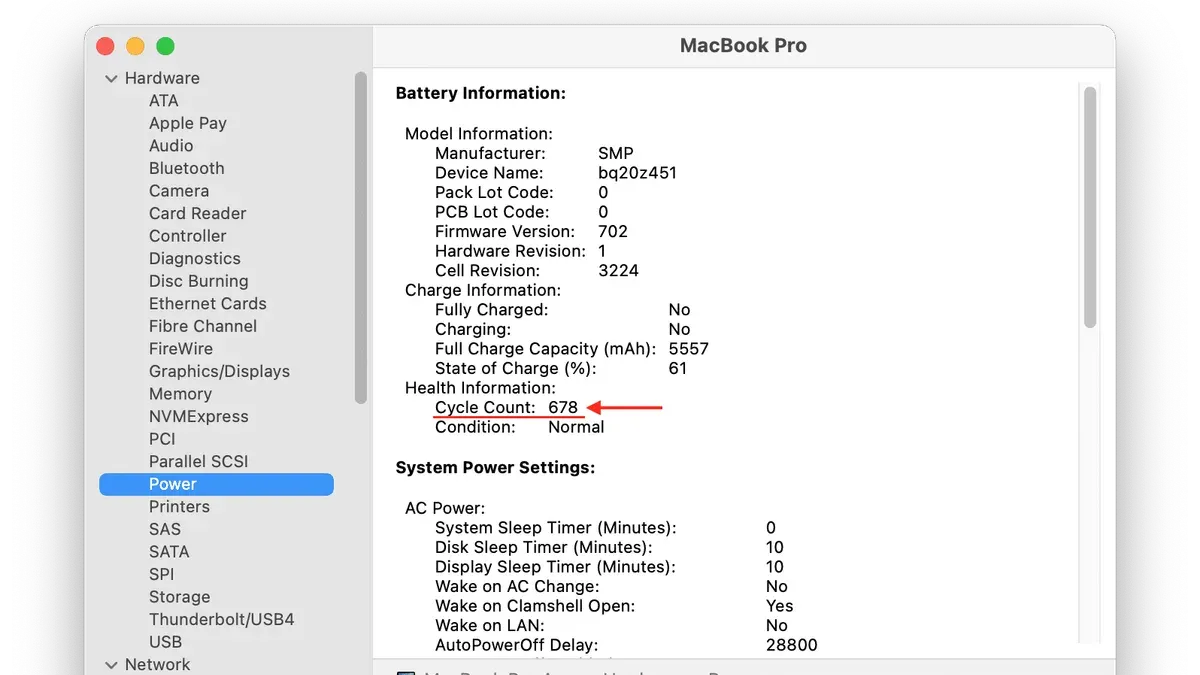The width and height of the screenshot is (1200, 675).
Task: Click the System Power Settings heading
Action: click(495, 467)
